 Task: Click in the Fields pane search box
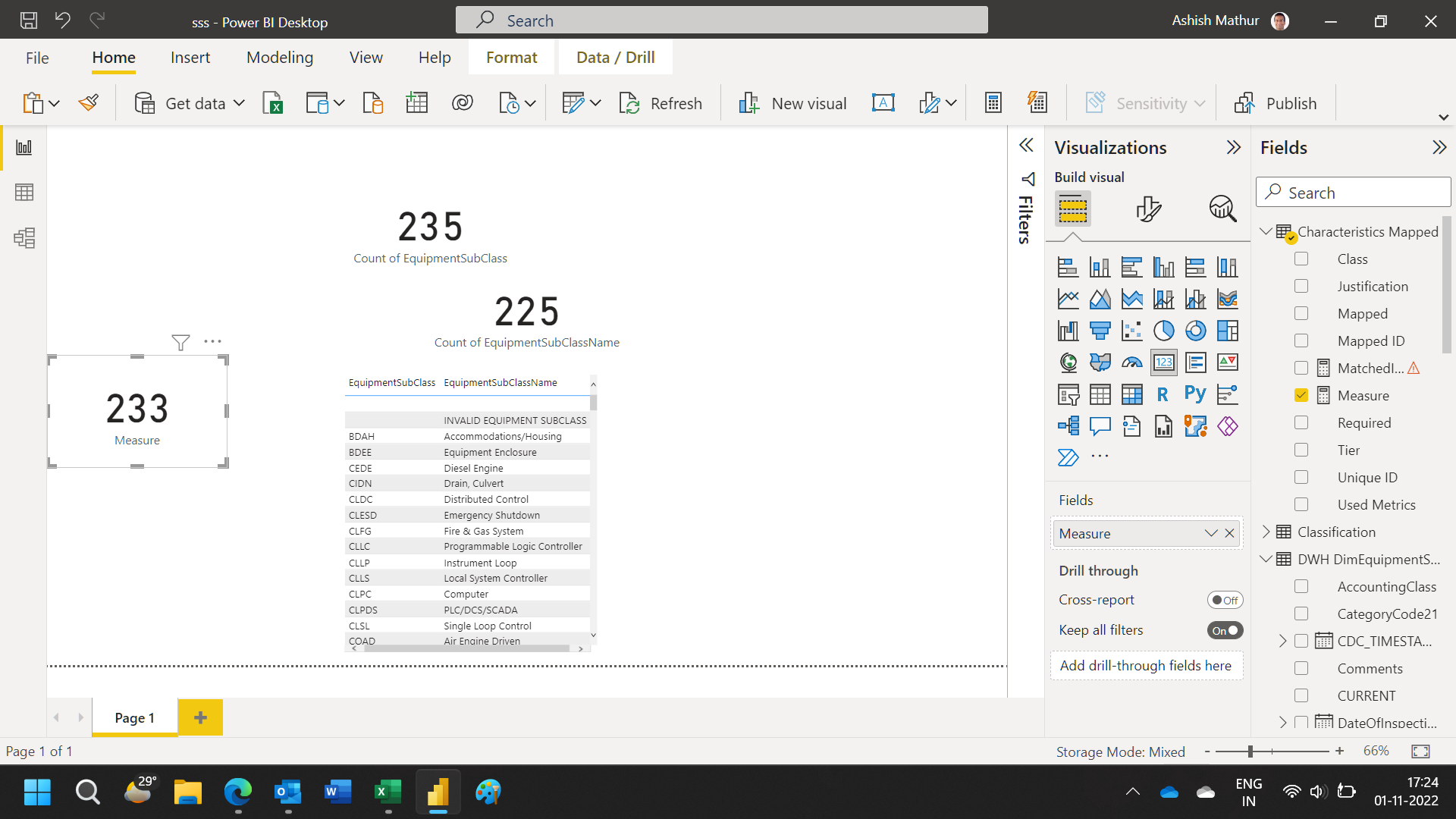pyautogui.click(x=1354, y=193)
